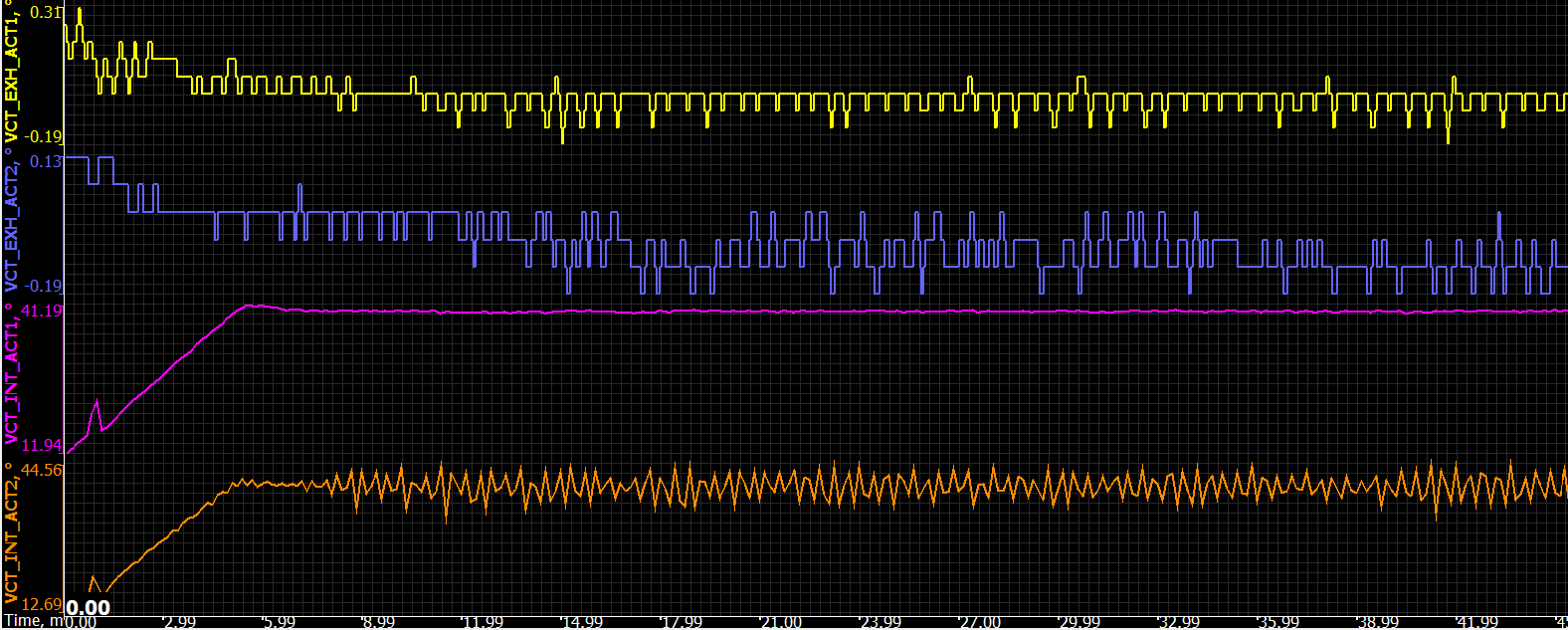Click the 17.99 time axis tick label
Viewport: 1568px width, 630px height.
681,622
